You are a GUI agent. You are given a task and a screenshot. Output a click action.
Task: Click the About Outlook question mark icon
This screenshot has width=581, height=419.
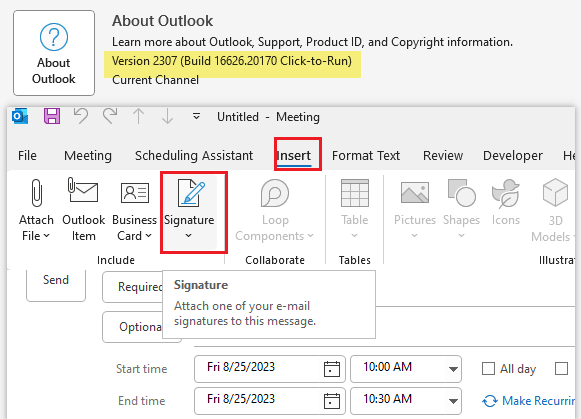point(54,37)
